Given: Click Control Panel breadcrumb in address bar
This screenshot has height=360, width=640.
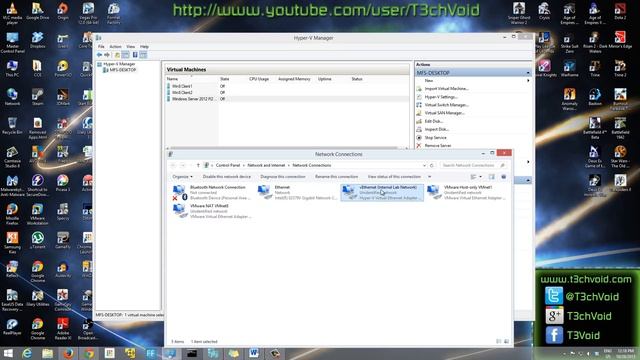Looking at the screenshot, I should coord(228,165).
